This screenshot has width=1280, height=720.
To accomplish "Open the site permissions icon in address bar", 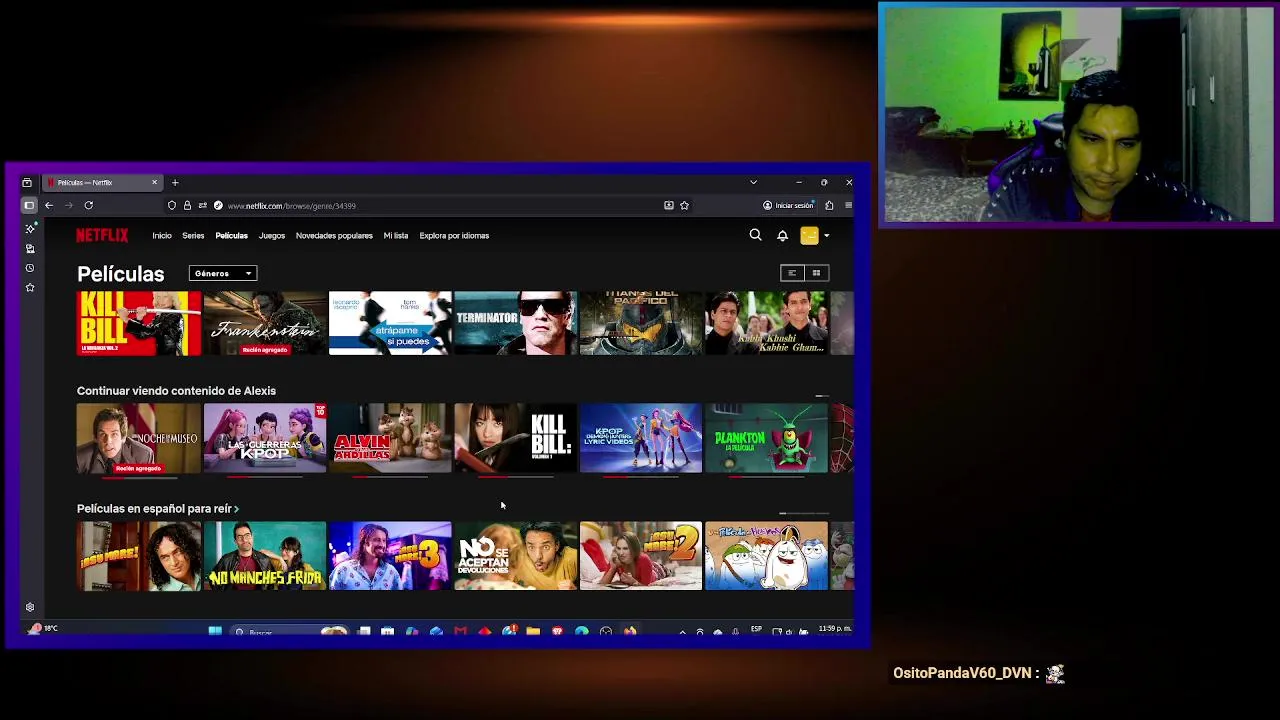I will [x=202, y=205].
